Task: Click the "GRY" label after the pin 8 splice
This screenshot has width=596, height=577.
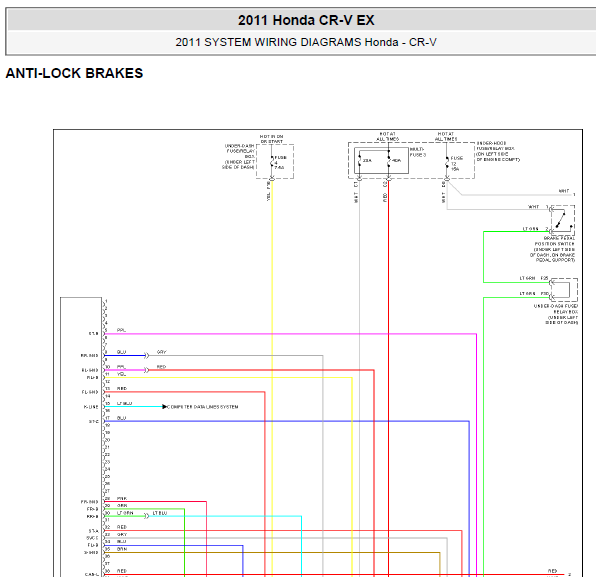Action: tap(162, 352)
